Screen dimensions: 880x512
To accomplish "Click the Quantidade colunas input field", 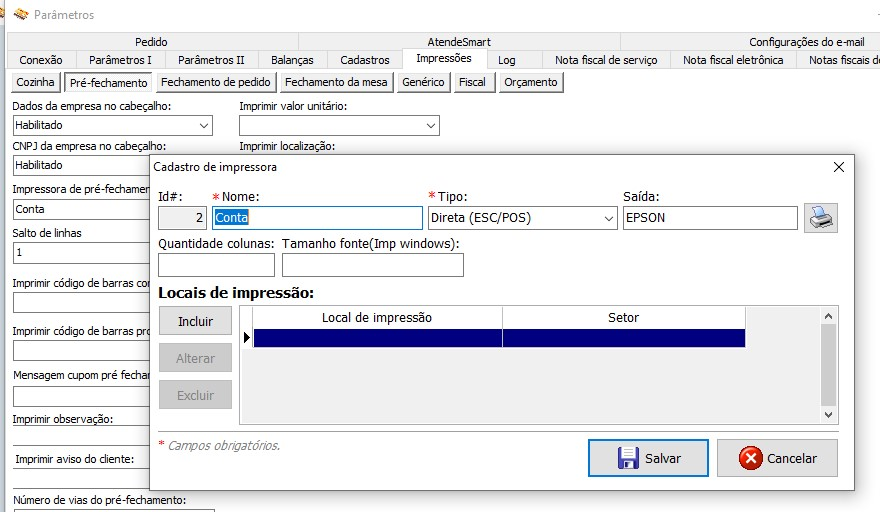I will coord(216,265).
